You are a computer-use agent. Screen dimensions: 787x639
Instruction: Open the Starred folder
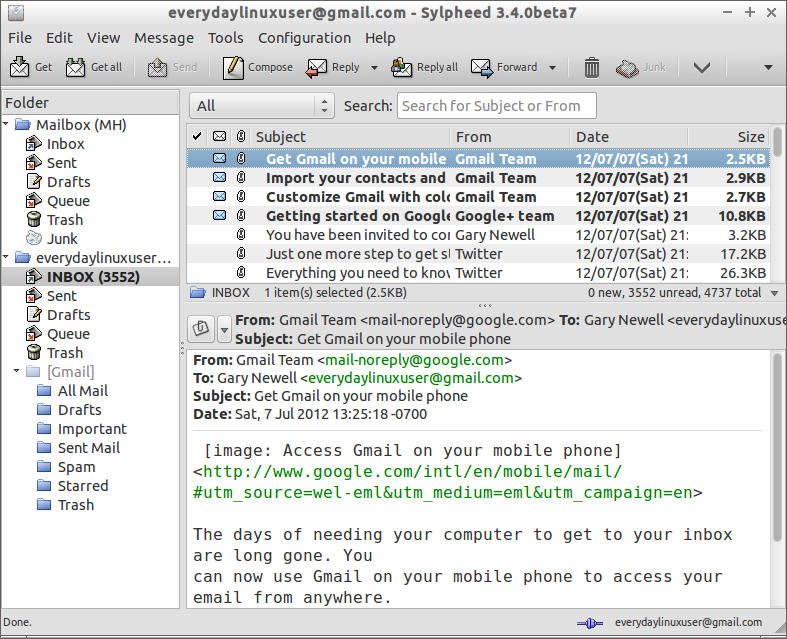tap(83, 486)
